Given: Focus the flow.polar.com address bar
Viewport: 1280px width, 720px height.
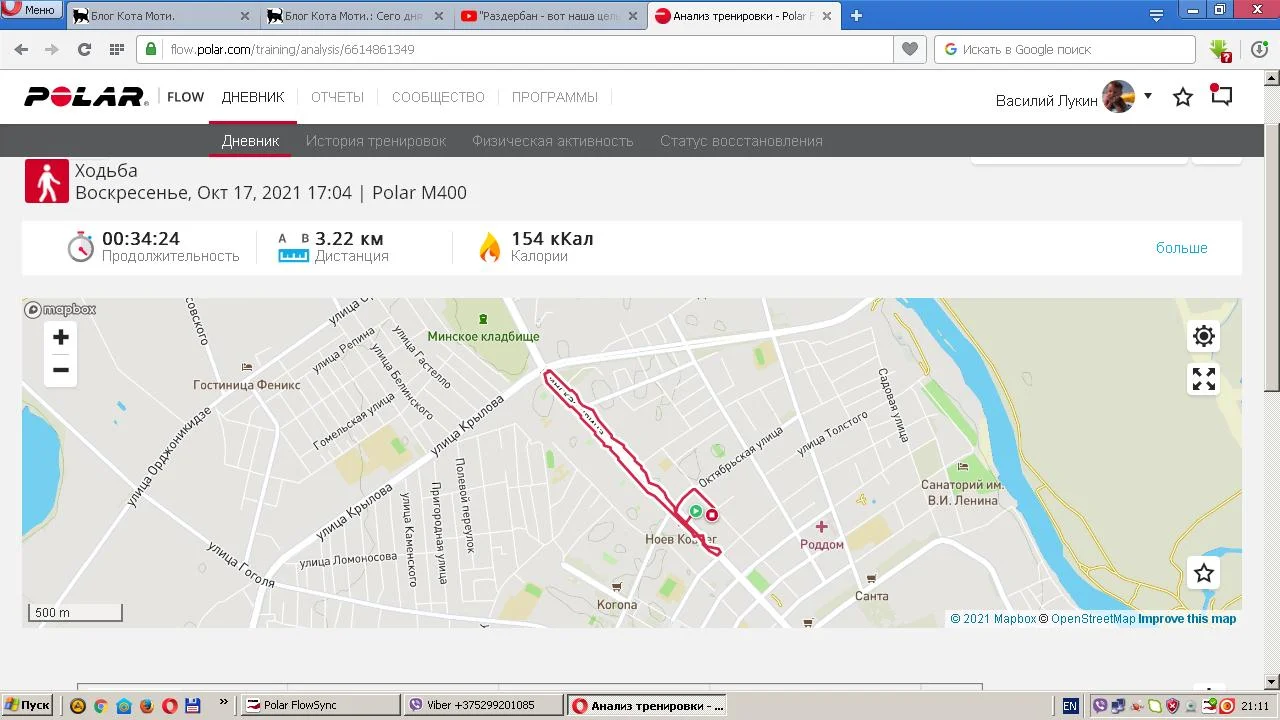Looking at the screenshot, I should [515, 49].
